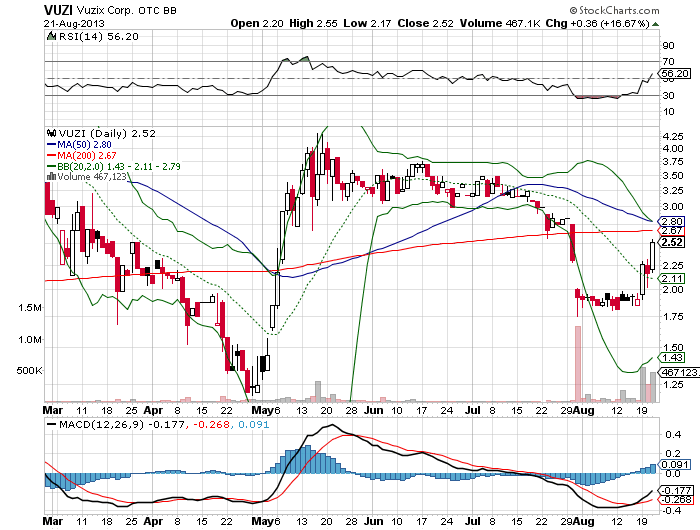Click the MACD(12,26,9) legend label
The width and height of the screenshot is (700, 530).
101,425
